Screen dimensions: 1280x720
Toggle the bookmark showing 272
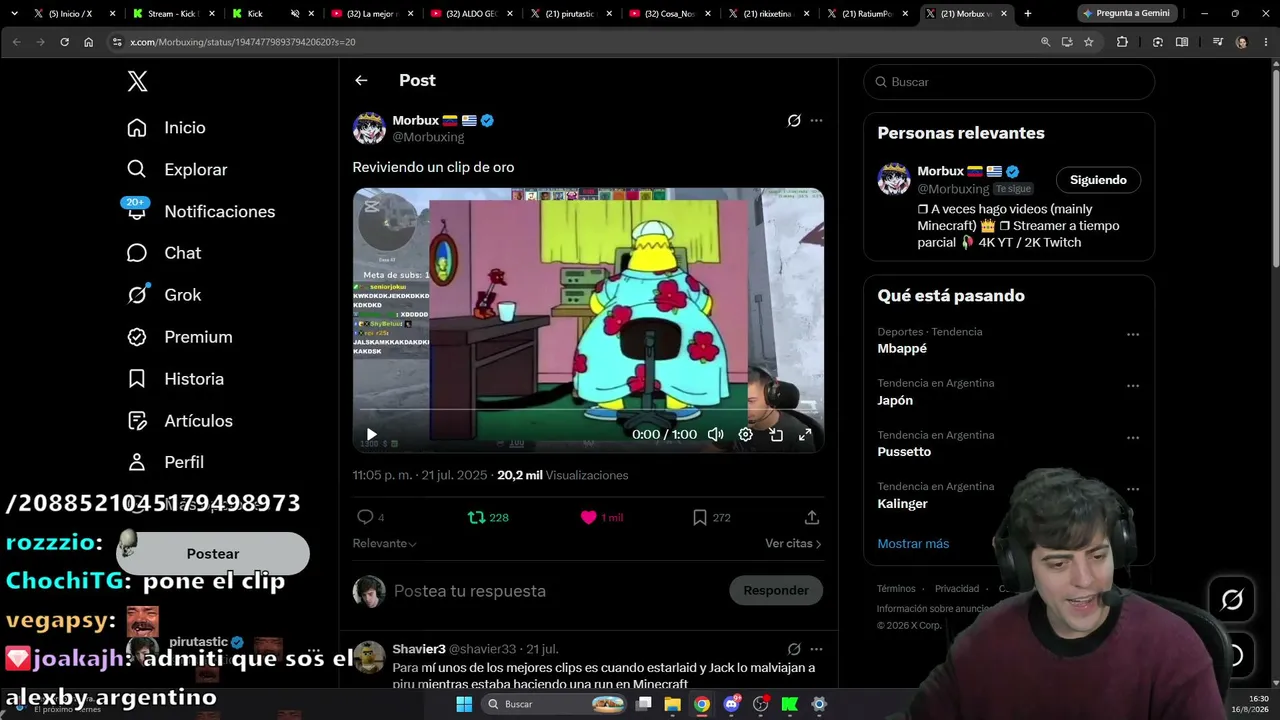[711, 518]
